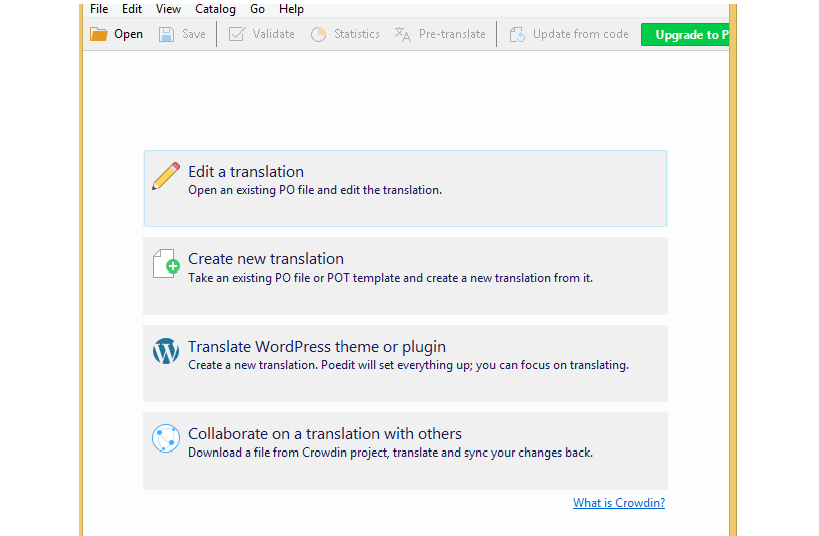
Task: Click the 'Pre-translate' toolbar label
Action: tap(452, 34)
